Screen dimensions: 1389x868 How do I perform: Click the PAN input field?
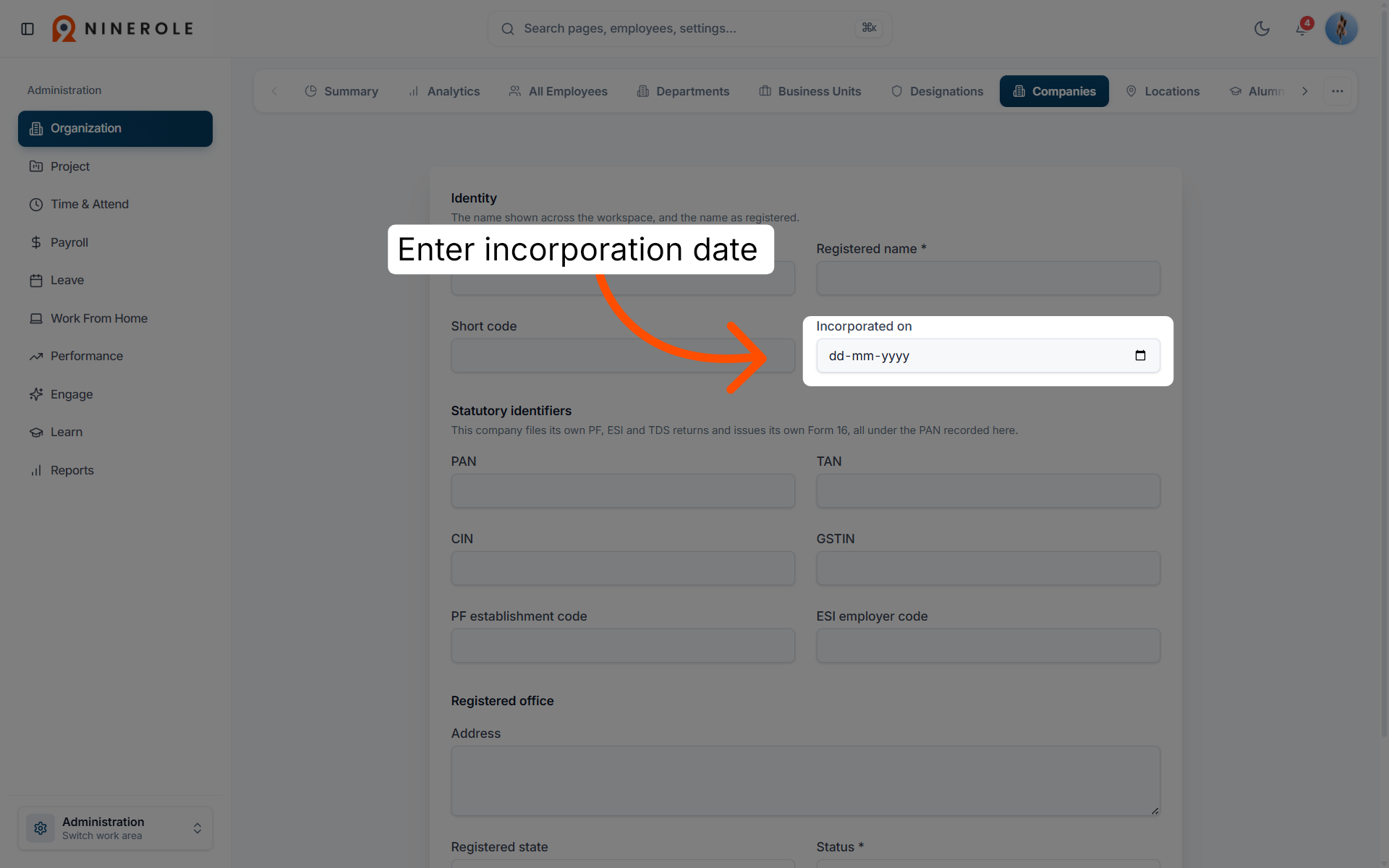tap(623, 491)
